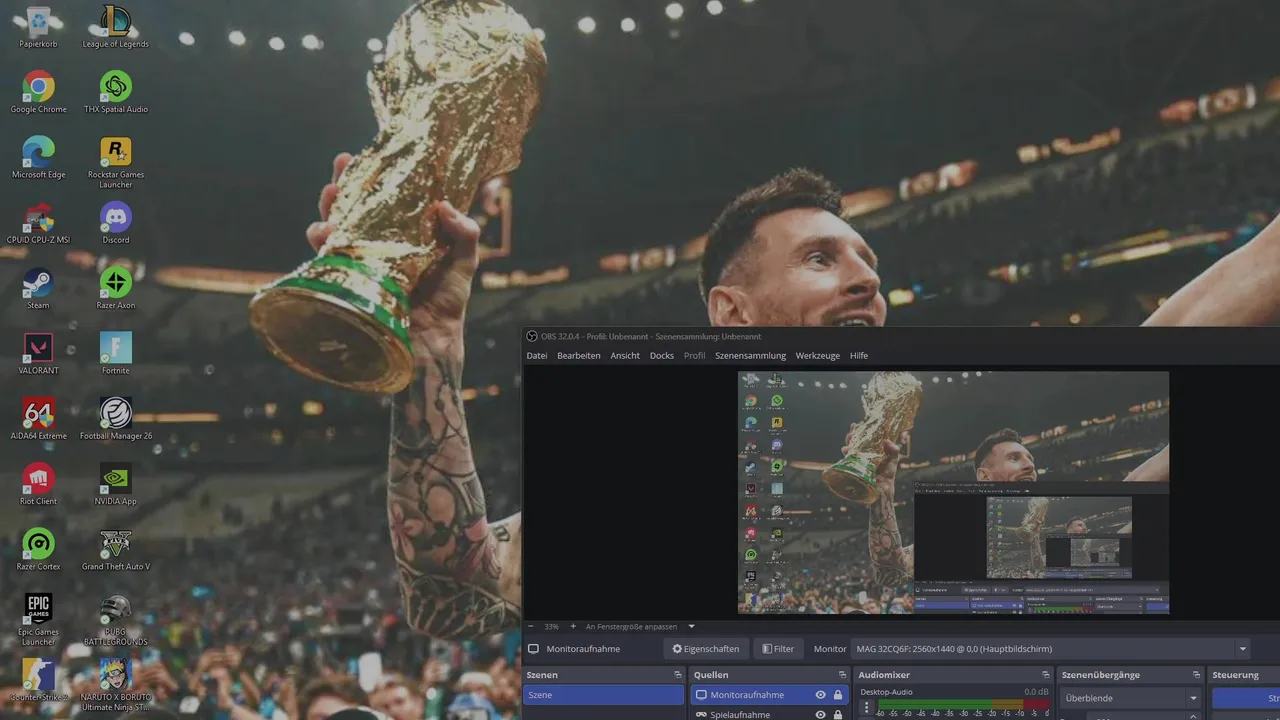Pop out the Quellen dock panel icon

tap(840, 675)
